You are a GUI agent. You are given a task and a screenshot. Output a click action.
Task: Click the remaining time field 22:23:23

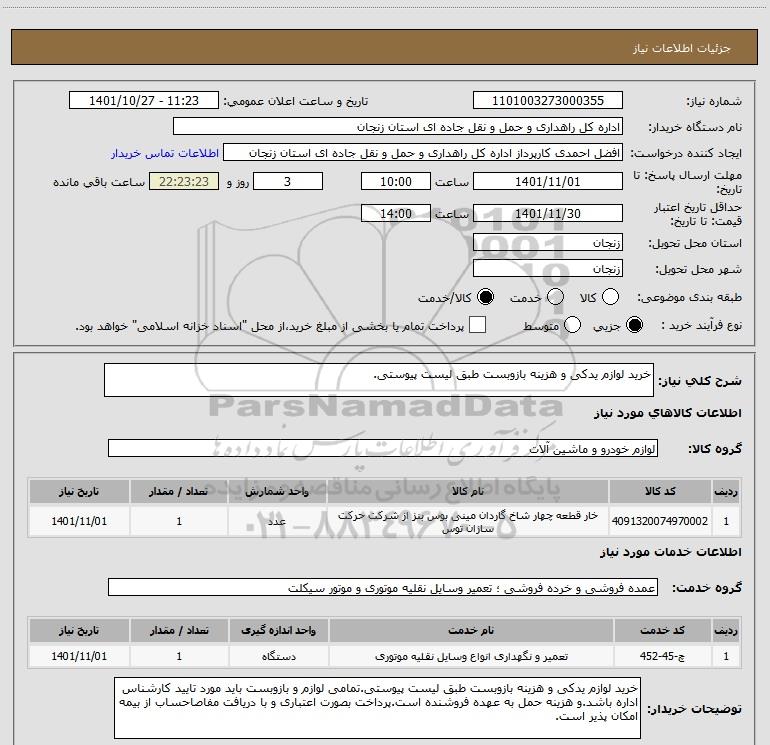click(184, 181)
